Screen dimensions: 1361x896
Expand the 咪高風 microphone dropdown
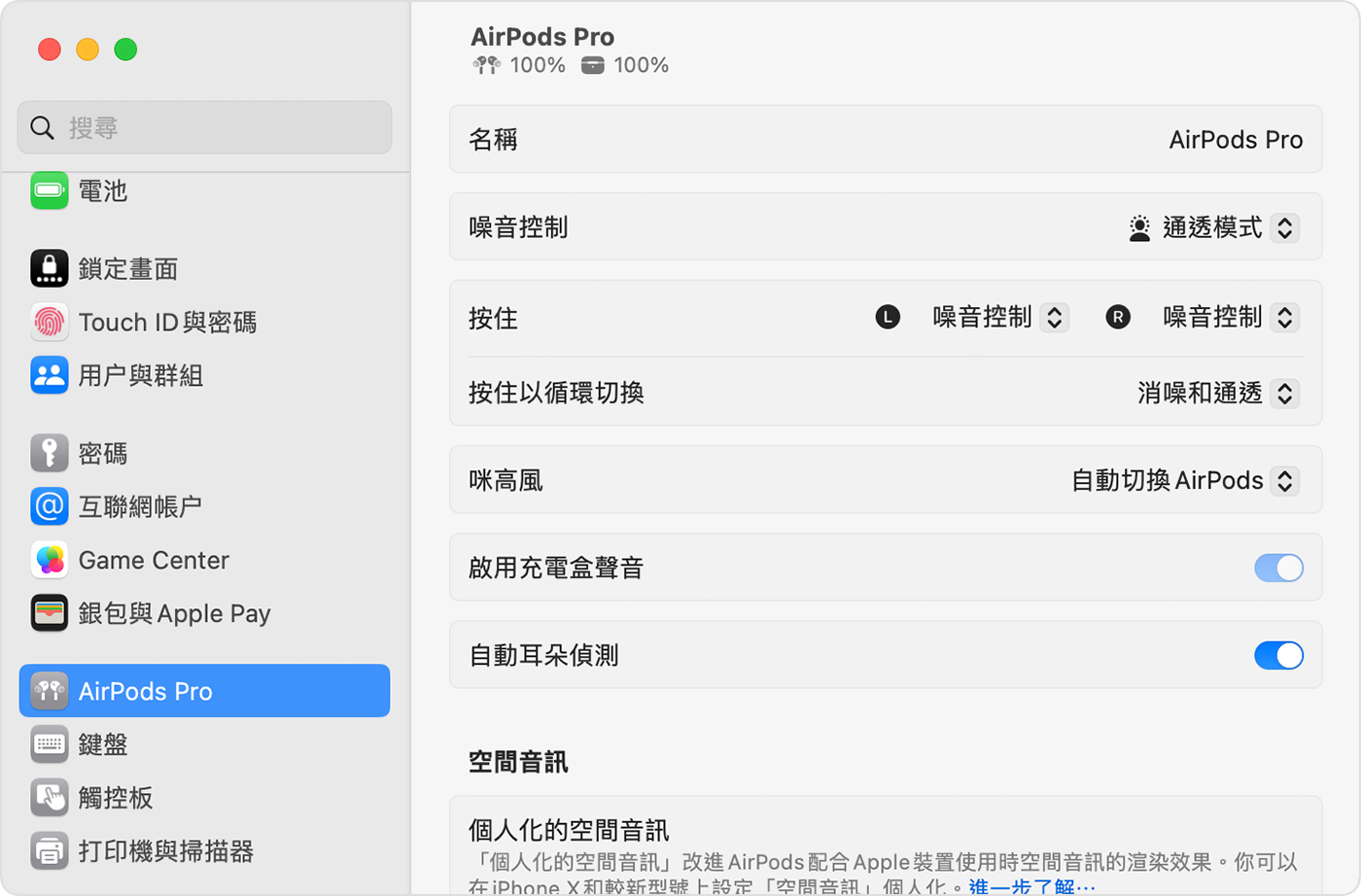[x=1284, y=480]
